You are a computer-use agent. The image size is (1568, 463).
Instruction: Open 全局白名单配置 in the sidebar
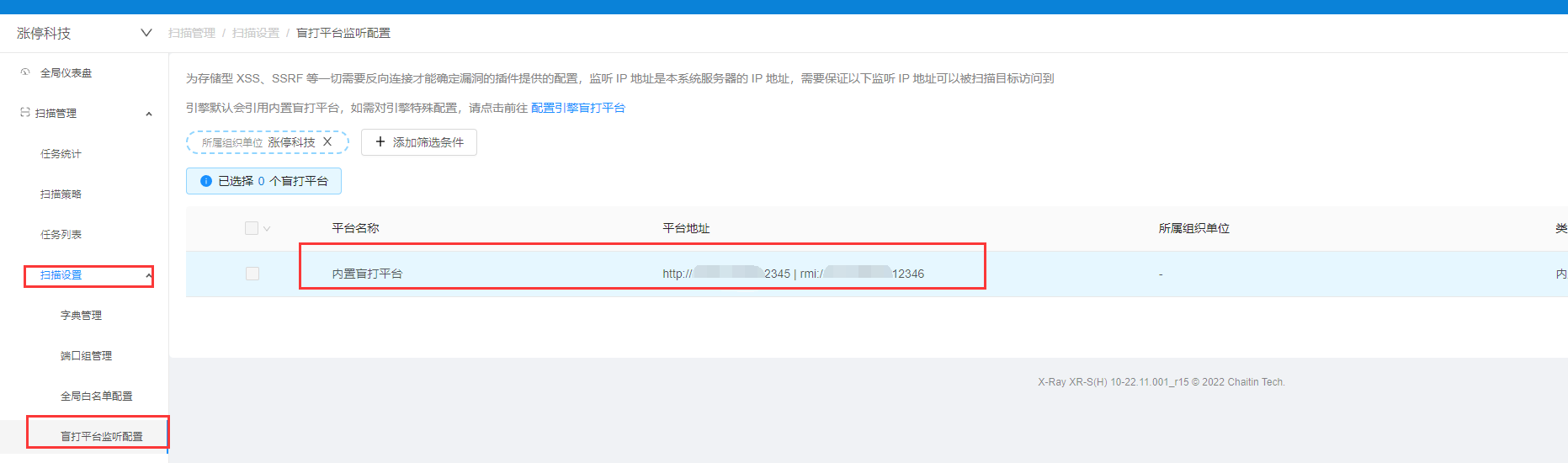tap(96, 396)
